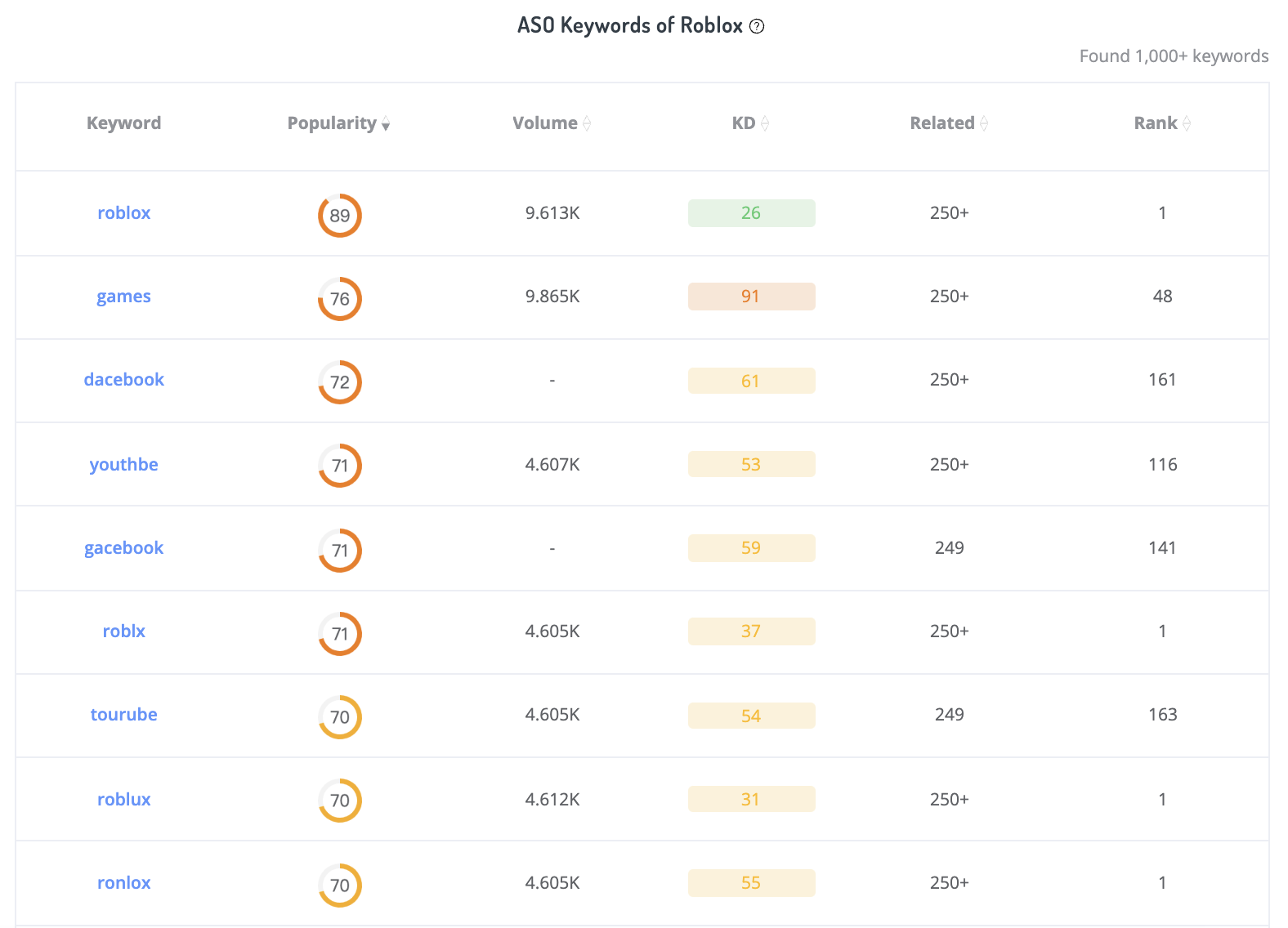Click gacebook's related count 249
The image size is (1288, 928).
coord(950,548)
